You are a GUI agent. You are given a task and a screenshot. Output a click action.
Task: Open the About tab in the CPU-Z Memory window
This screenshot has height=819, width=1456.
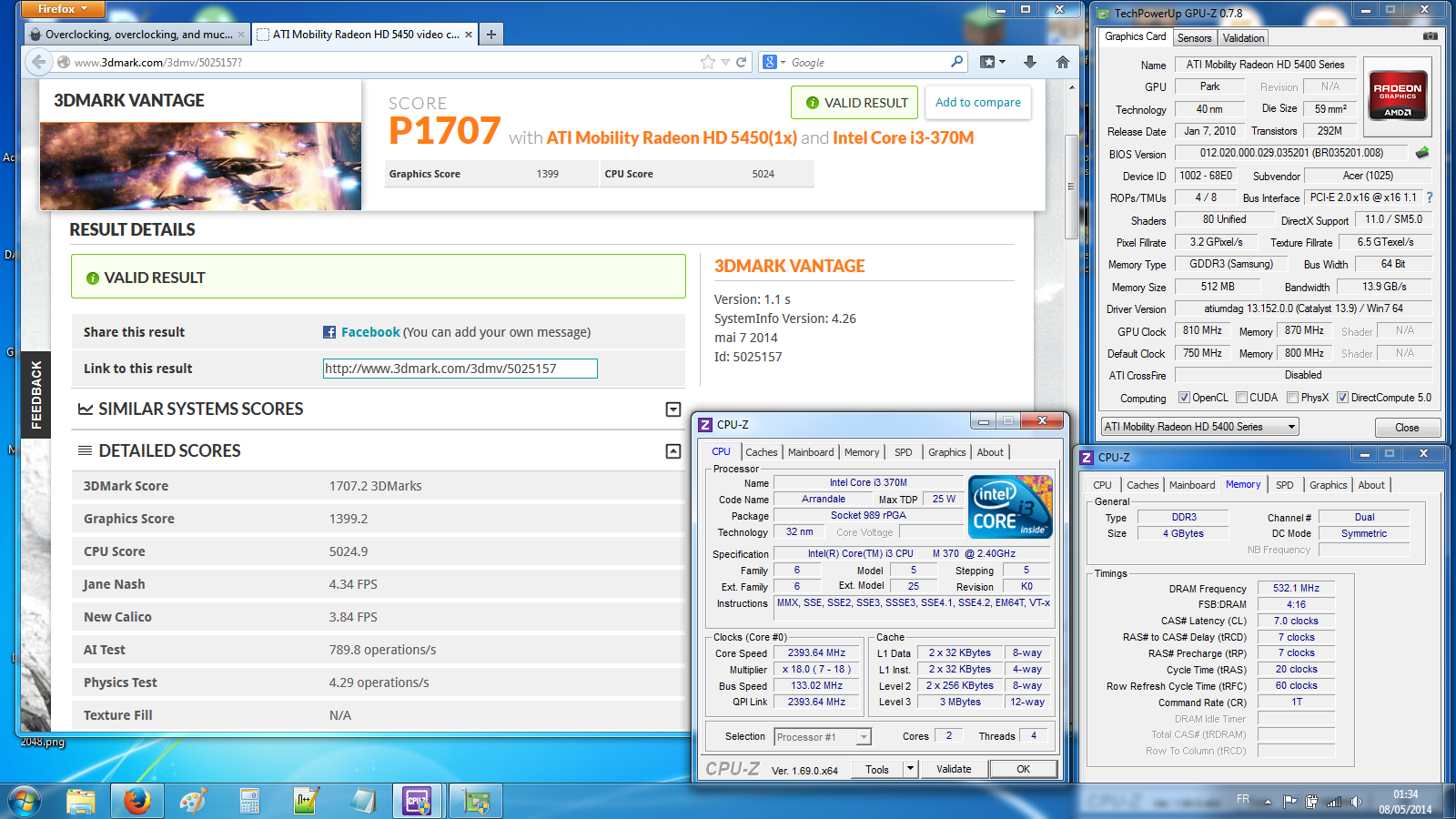[1371, 485]
